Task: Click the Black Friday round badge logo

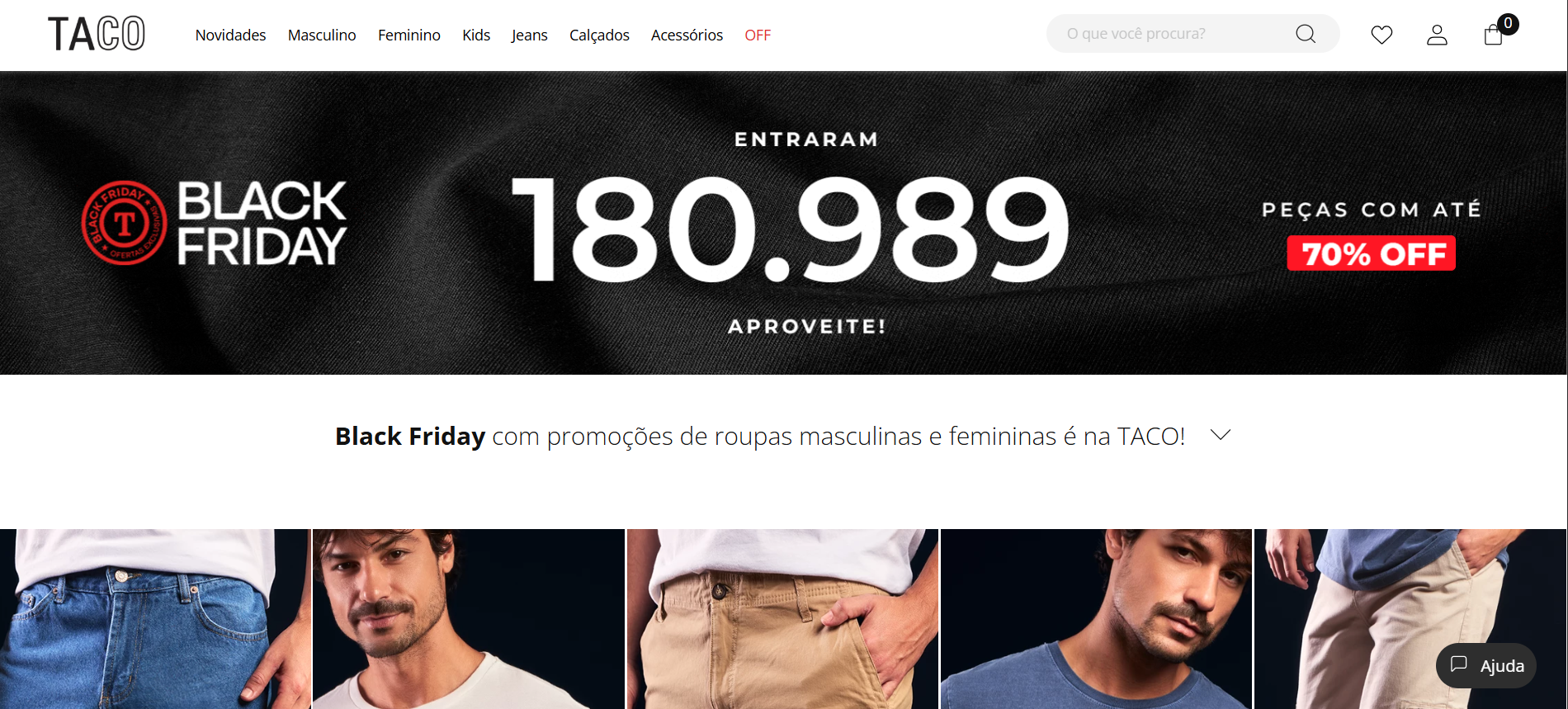Action: pos(124,223)
